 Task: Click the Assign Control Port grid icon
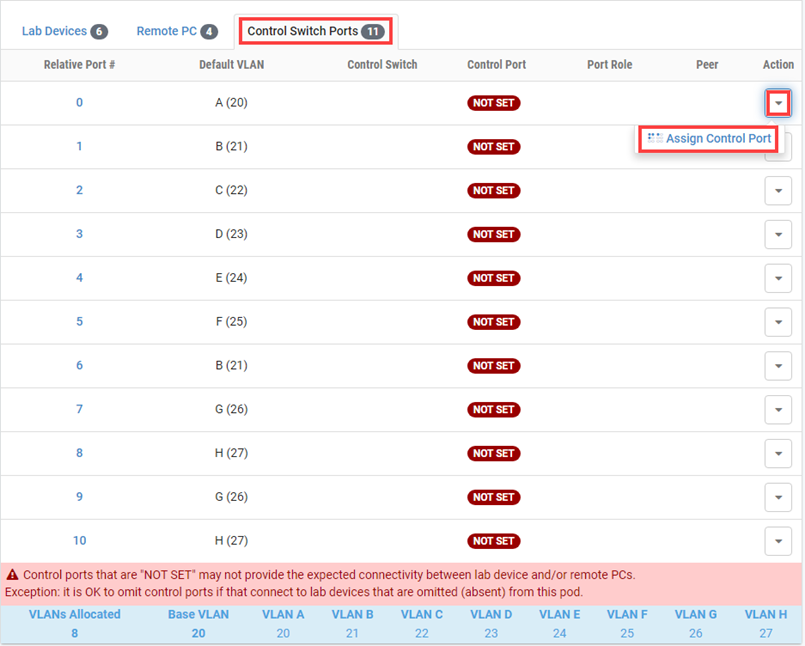655,139
